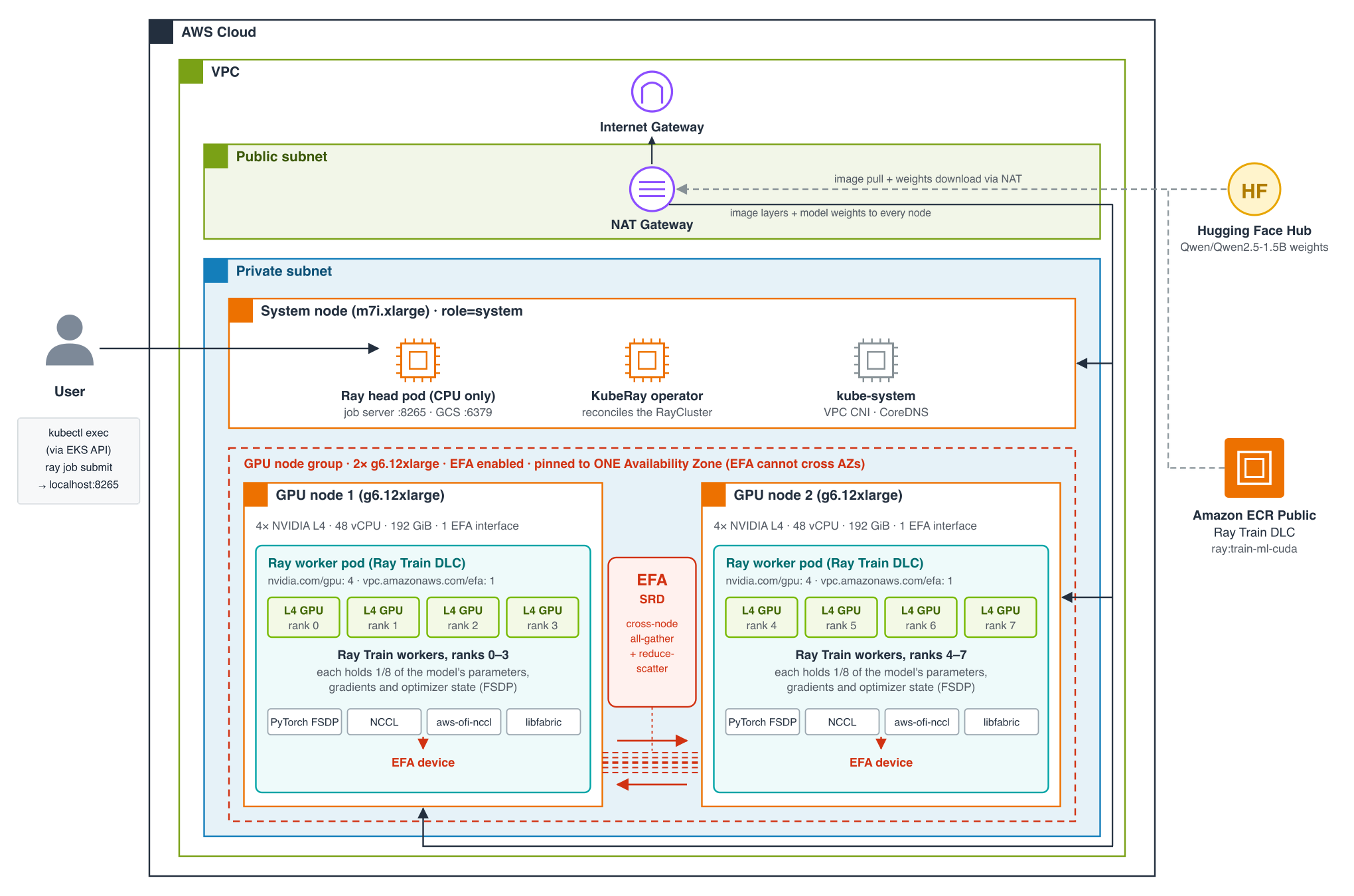Click the NCCL box in GPU node 2
This screenshot has height=896, width=1354.
(842, 722)
